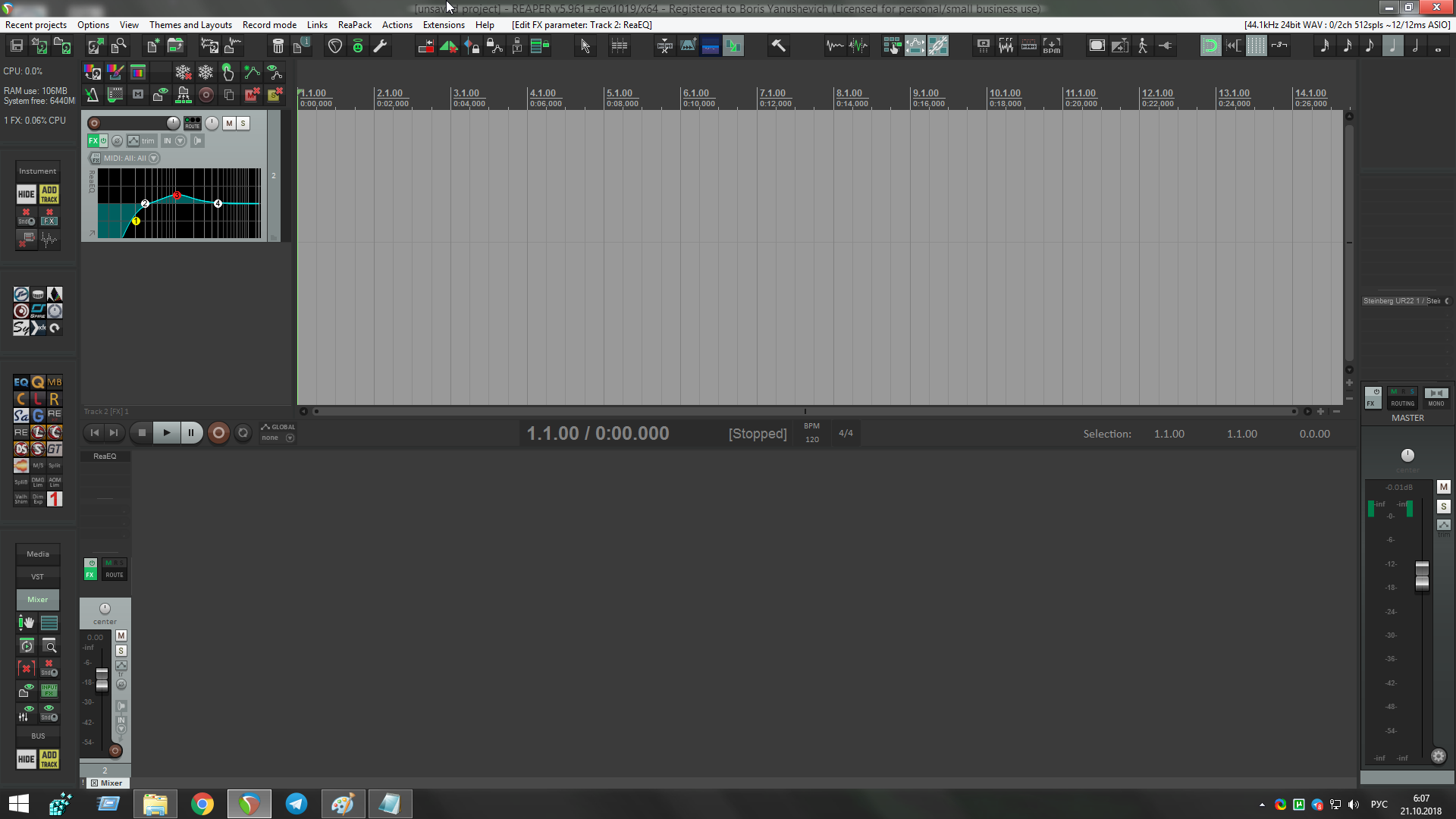Click the save project icon in toolbar
Image resolution: width=1456 pixels, height=819 pixels.
(17, 46)
